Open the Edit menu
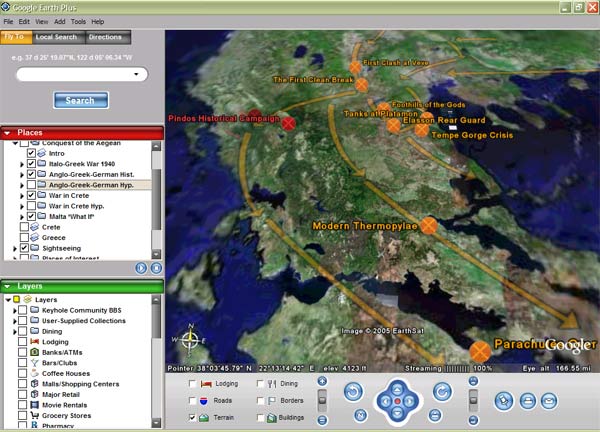This screenshot has height=432, width=600. click(x=24, y=21)
